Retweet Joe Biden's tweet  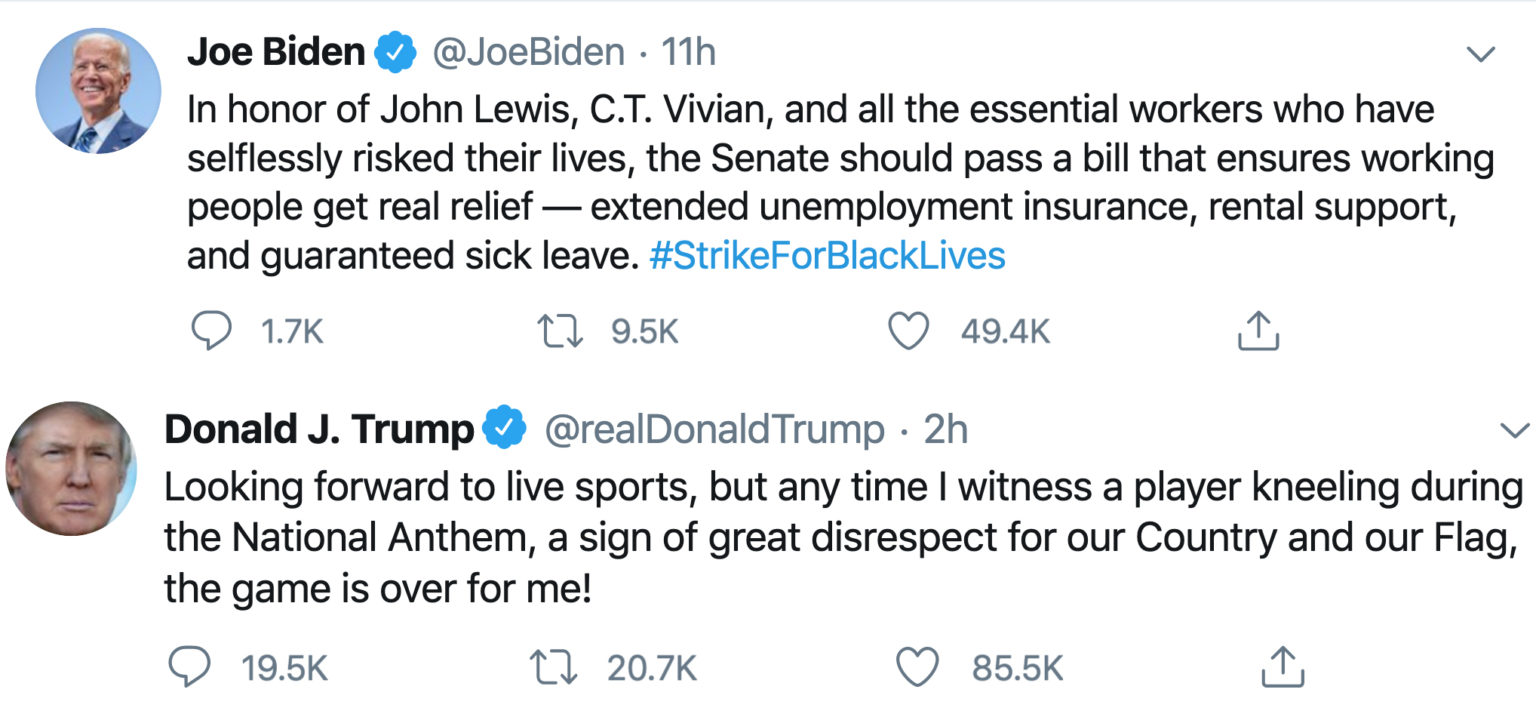point(559,331)
